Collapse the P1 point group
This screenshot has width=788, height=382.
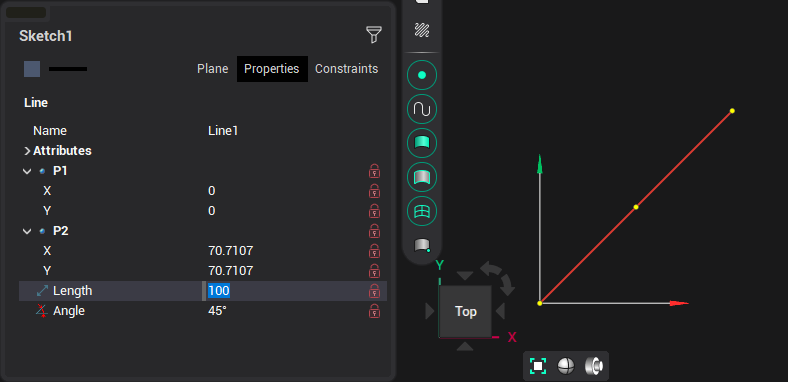coord(27,171)
